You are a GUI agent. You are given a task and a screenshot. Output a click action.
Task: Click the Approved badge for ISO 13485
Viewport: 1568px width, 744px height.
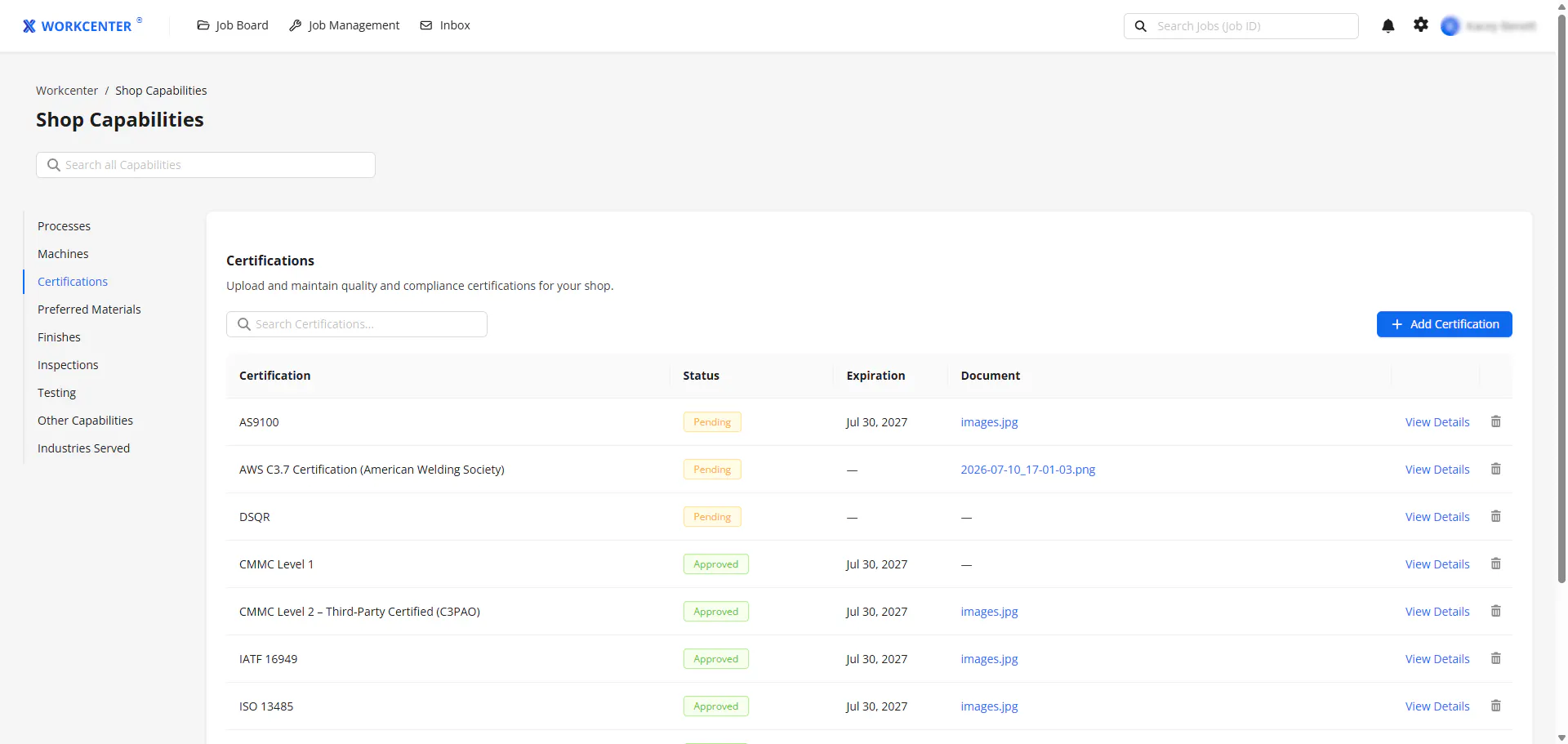(715, 706)
